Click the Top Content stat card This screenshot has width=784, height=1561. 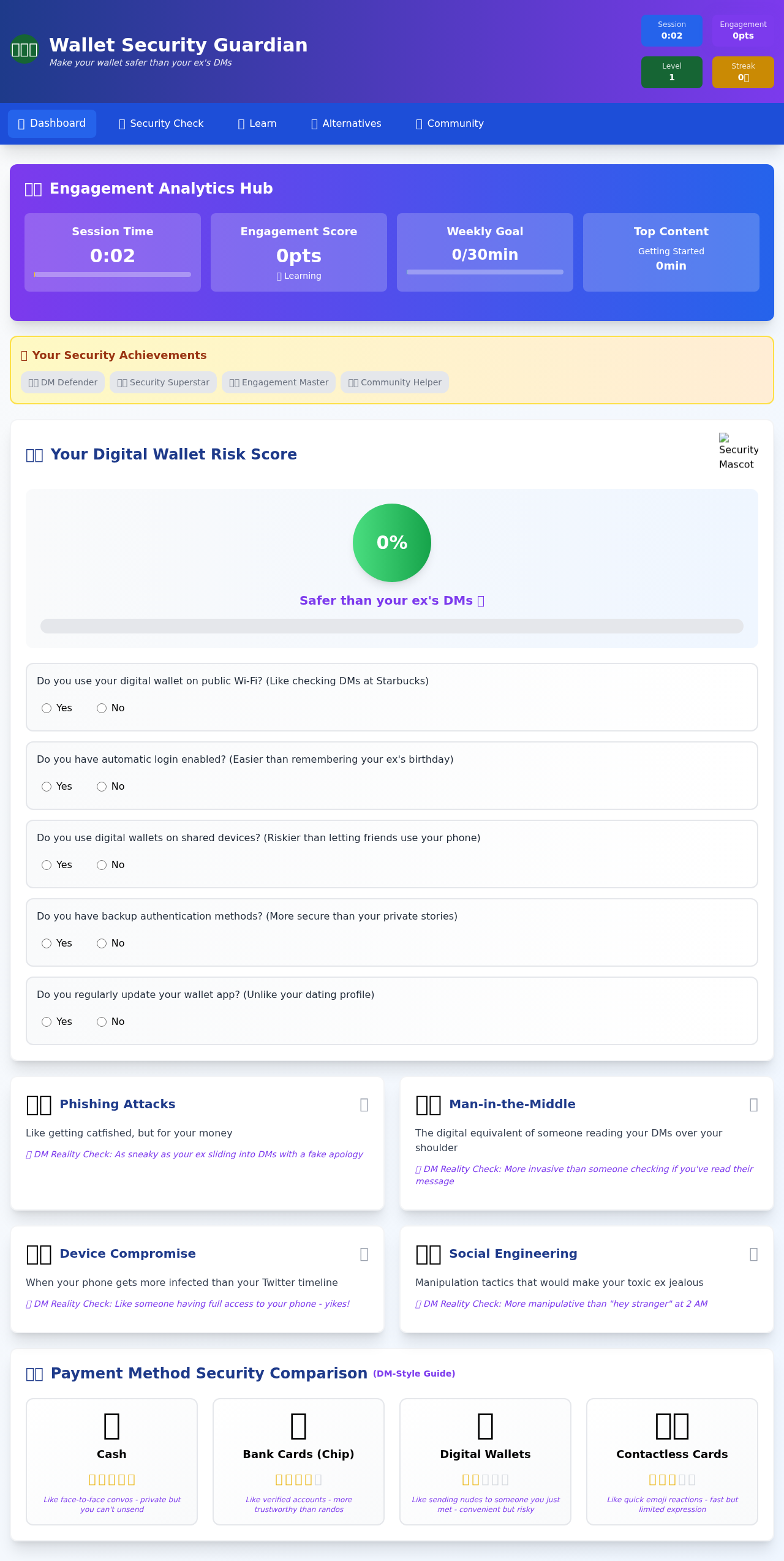pos(671,252)
